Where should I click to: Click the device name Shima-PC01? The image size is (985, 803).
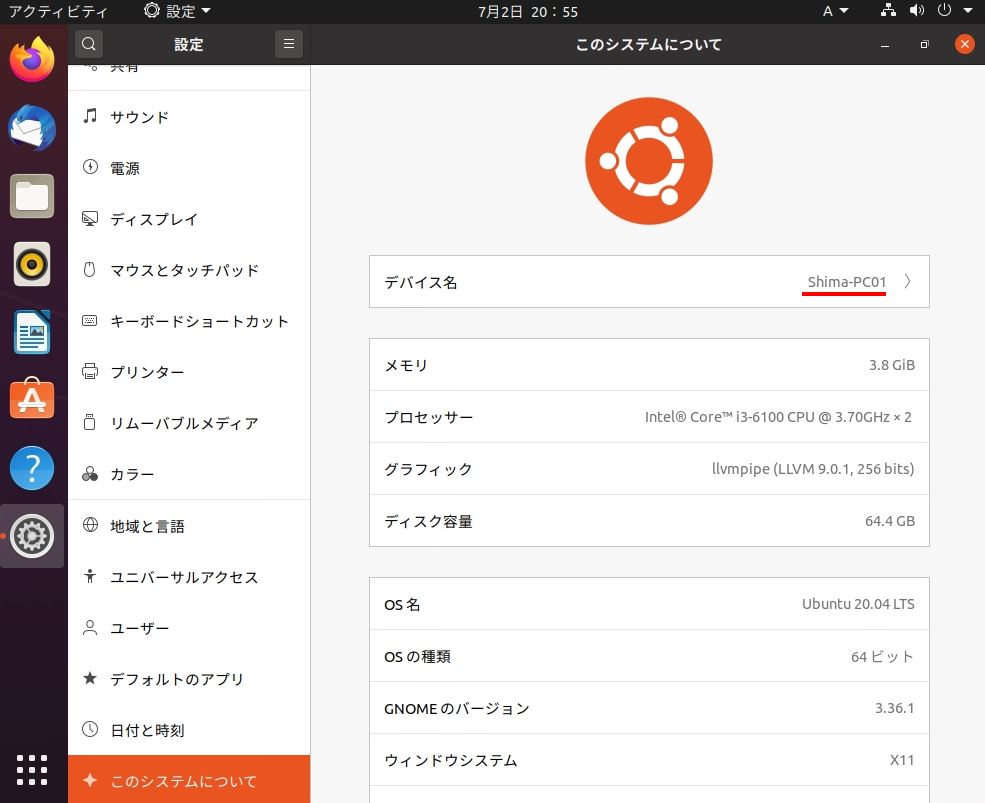(846, 281)
